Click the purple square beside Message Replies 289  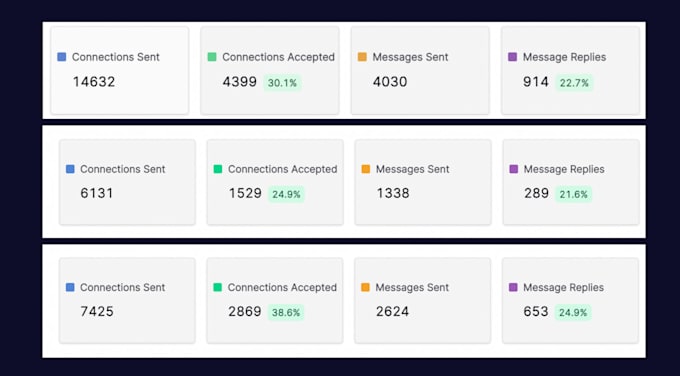pyautogui.click(x=514, y=169)
